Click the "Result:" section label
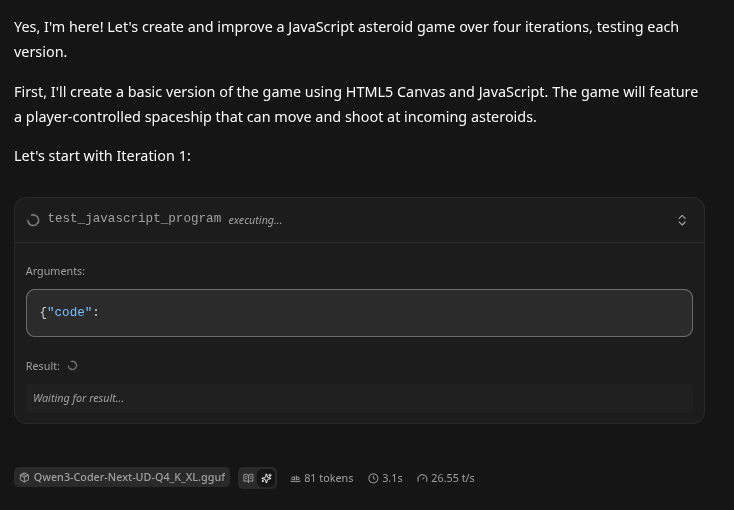 tap(42, 366)
